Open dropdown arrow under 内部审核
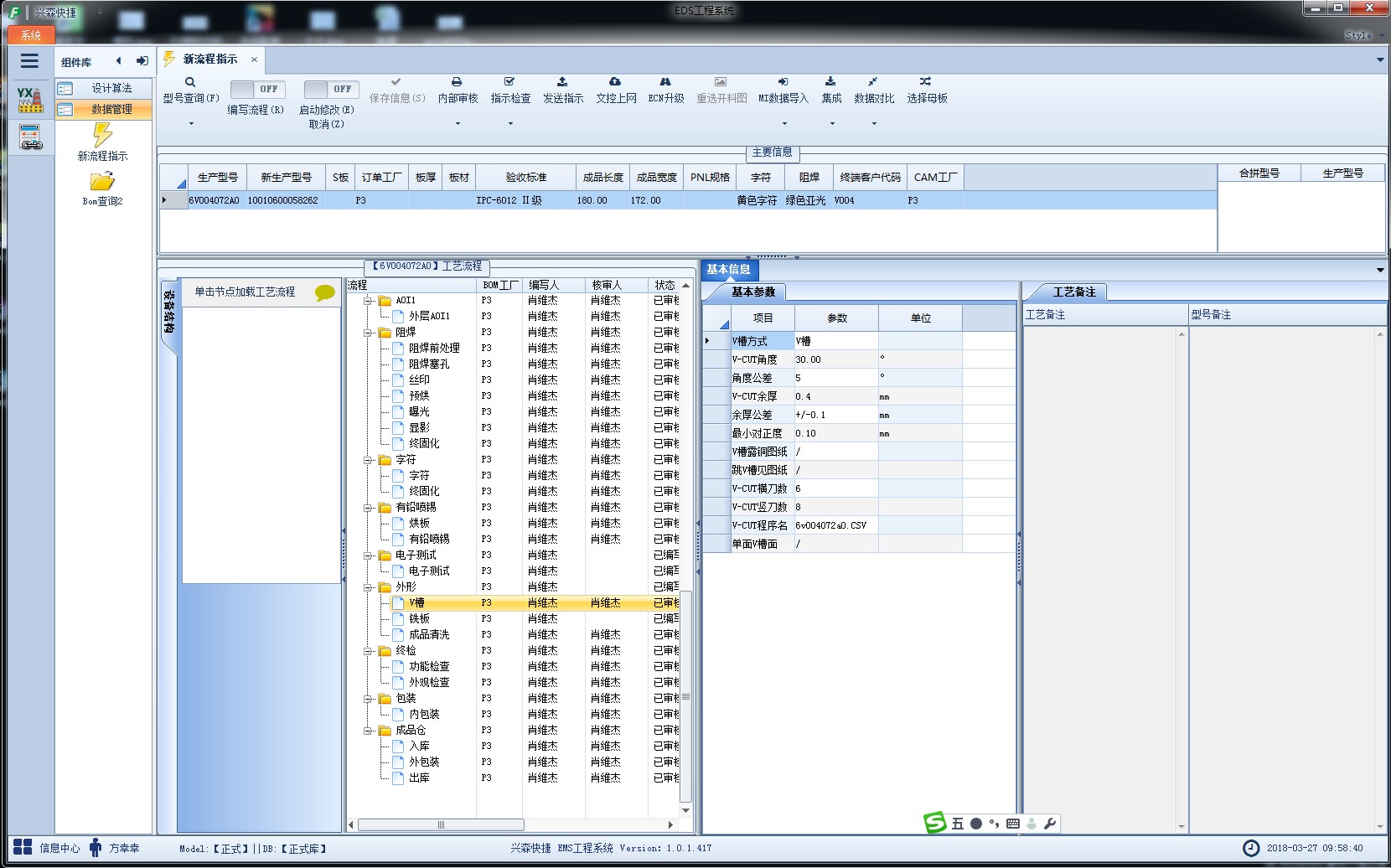This screenshot has width=1391, height=868. pyautogui.click(x=458, y=124)
